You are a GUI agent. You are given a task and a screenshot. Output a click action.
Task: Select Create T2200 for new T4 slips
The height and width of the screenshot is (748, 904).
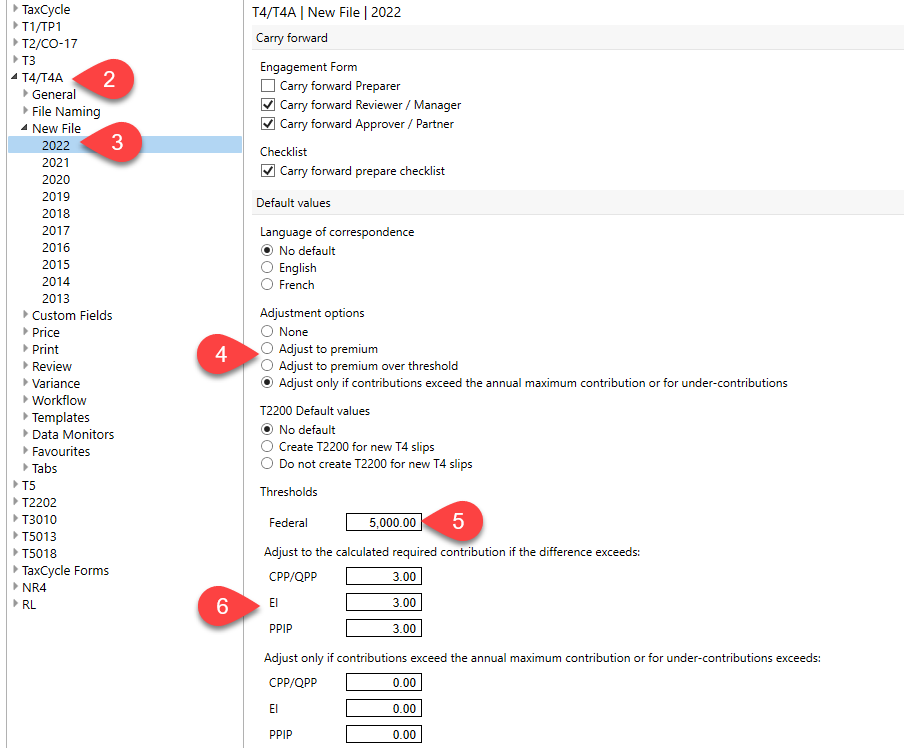pyautogui.click(x=267, y=446)
